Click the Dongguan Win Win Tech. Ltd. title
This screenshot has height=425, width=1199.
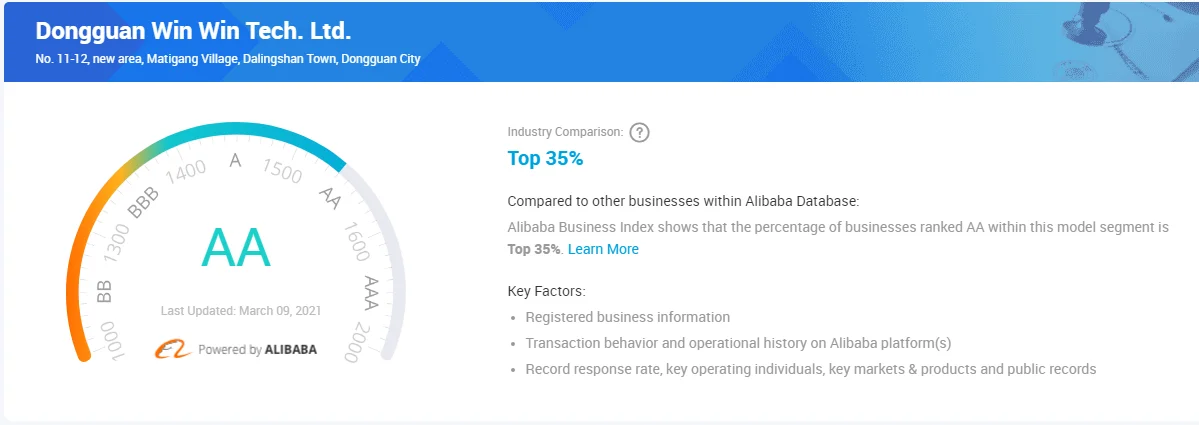[x=193, y=31]
